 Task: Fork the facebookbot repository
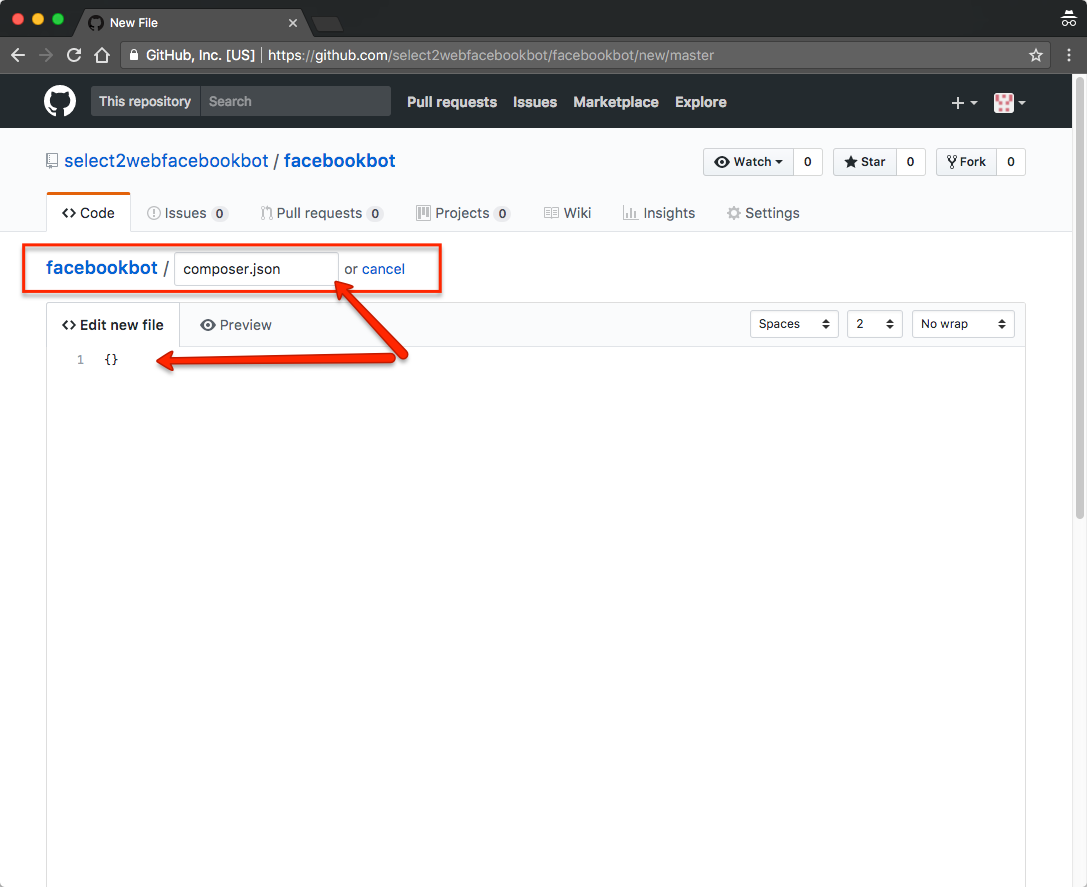(x=966, y=162)
